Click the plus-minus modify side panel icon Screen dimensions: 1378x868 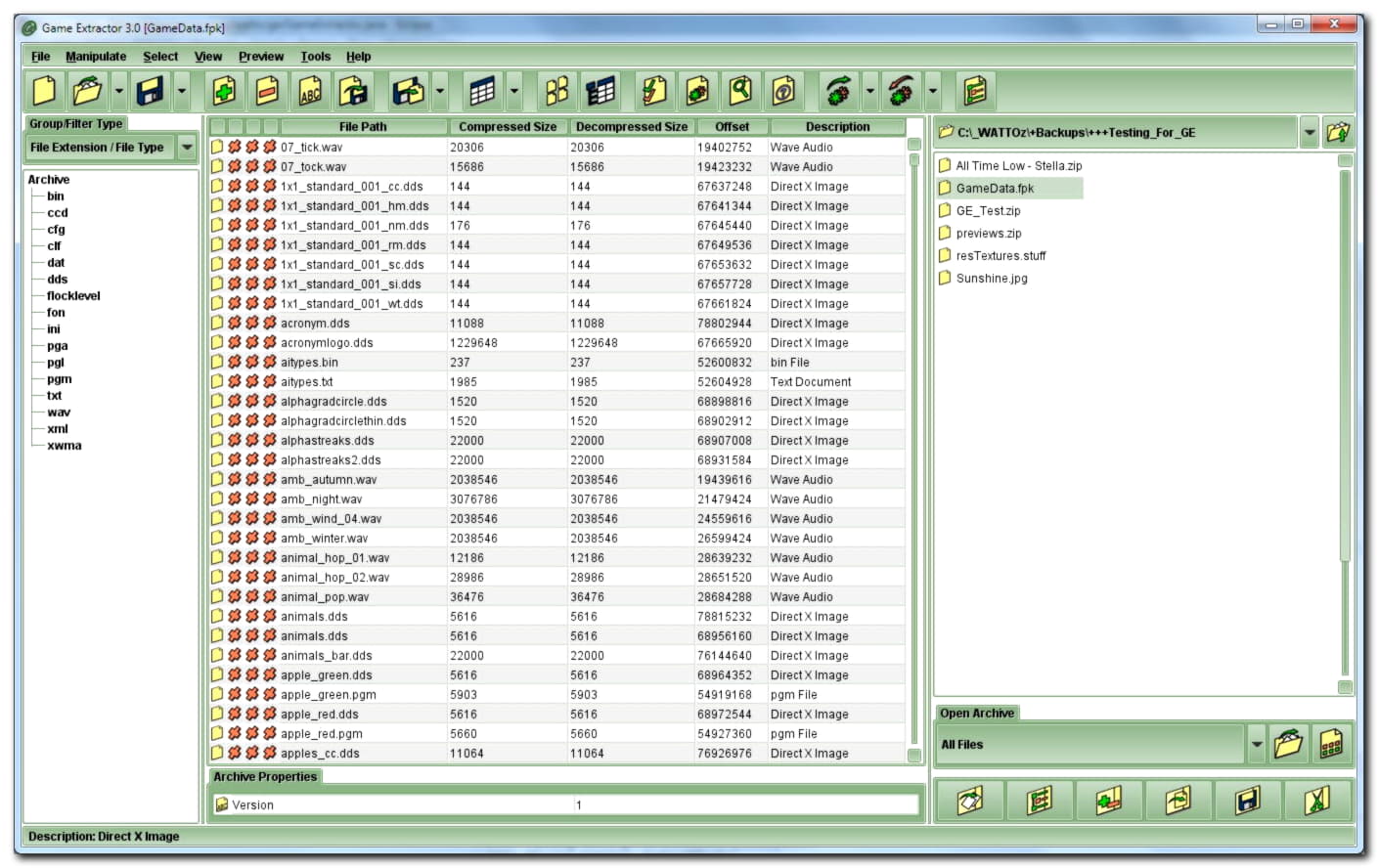point(1109,801)
